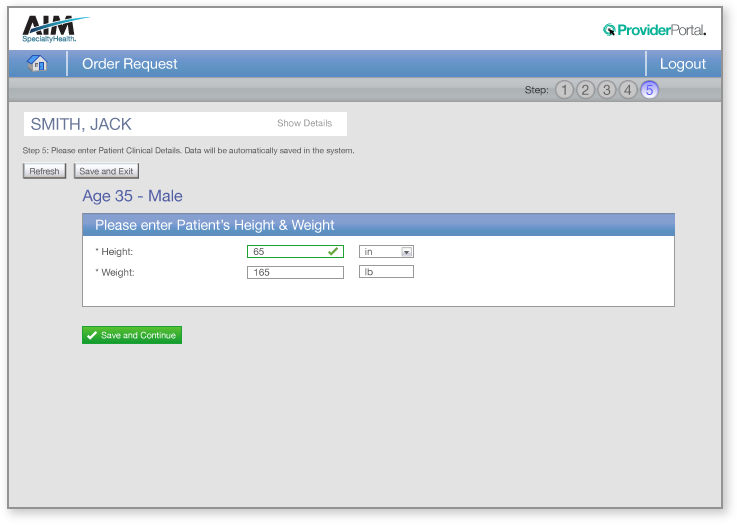
Task: Select the highlighted step 5 circle
Action: pos(649,90)
